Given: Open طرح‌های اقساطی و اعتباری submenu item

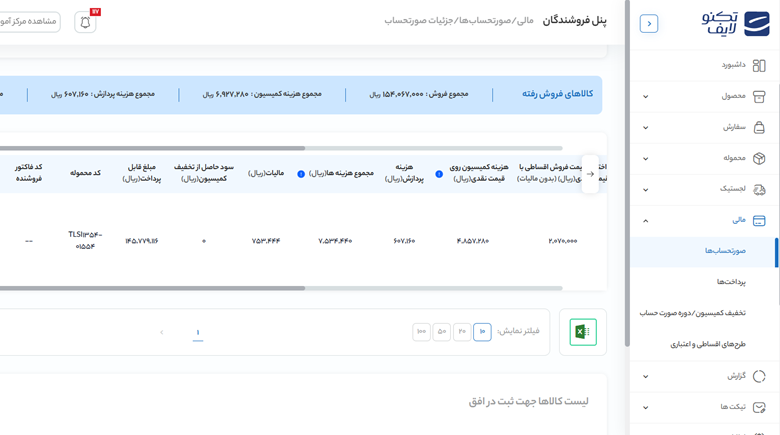Looking at the screenshot, I should coord(708,344).
